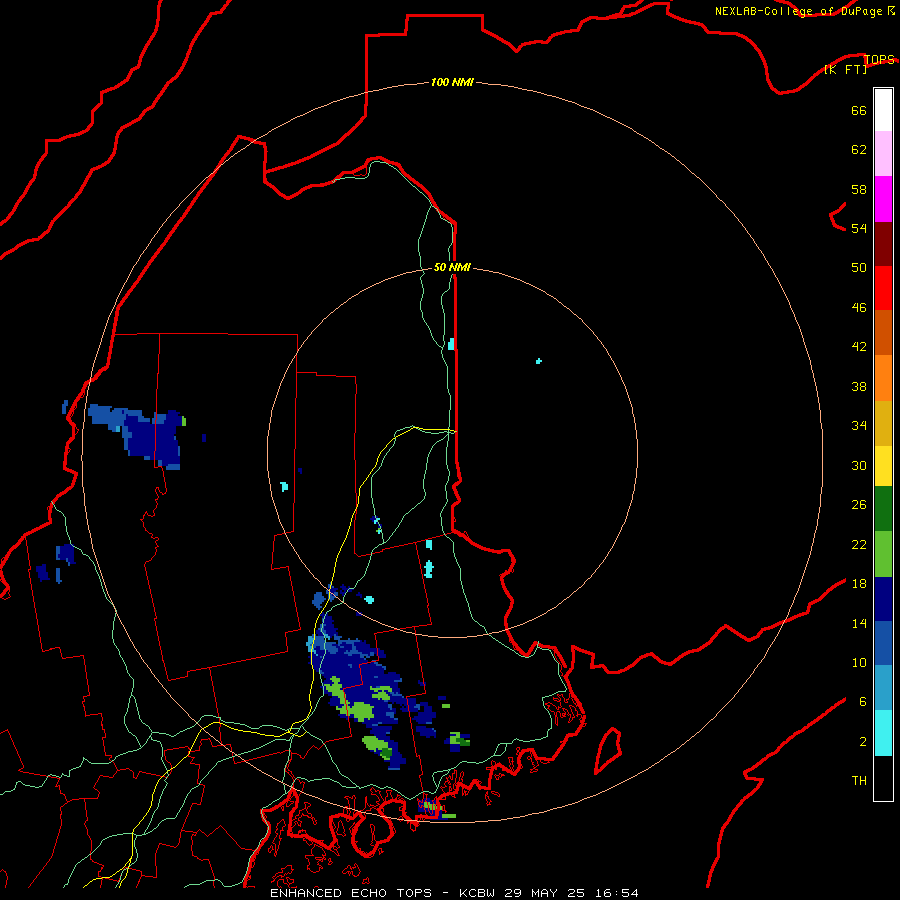The image size is (900, 900).
Task: Pick the light blue legend swatch
Action: click(x=883, y=688)
